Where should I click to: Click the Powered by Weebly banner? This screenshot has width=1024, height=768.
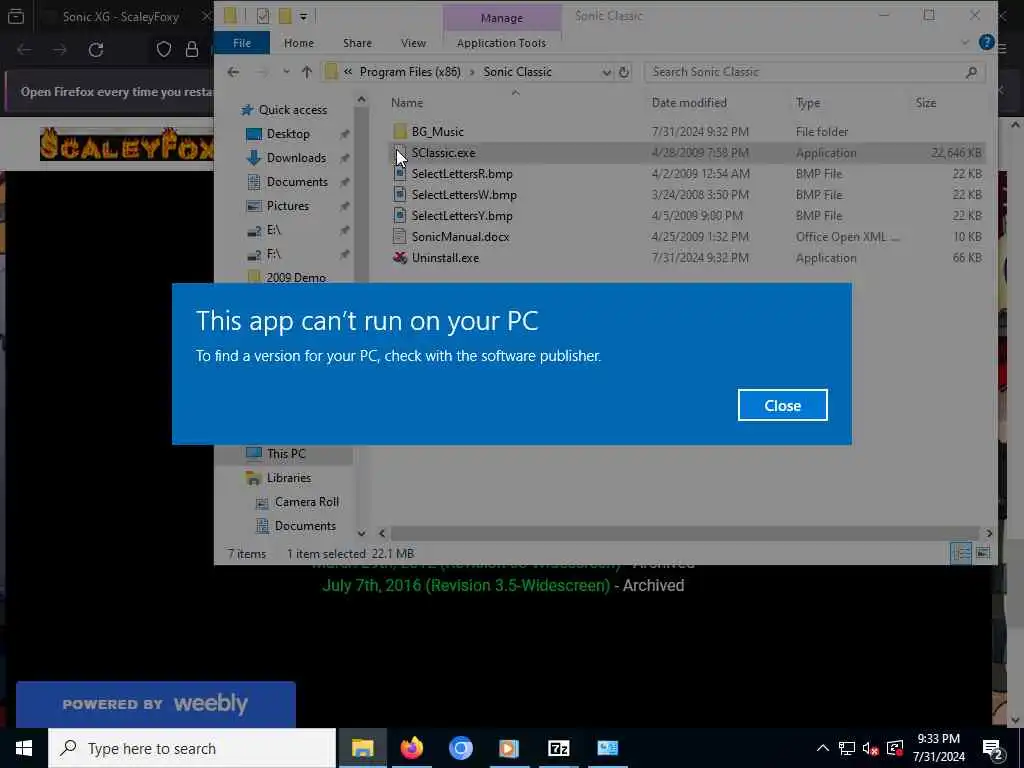click(x=155, y=704)
